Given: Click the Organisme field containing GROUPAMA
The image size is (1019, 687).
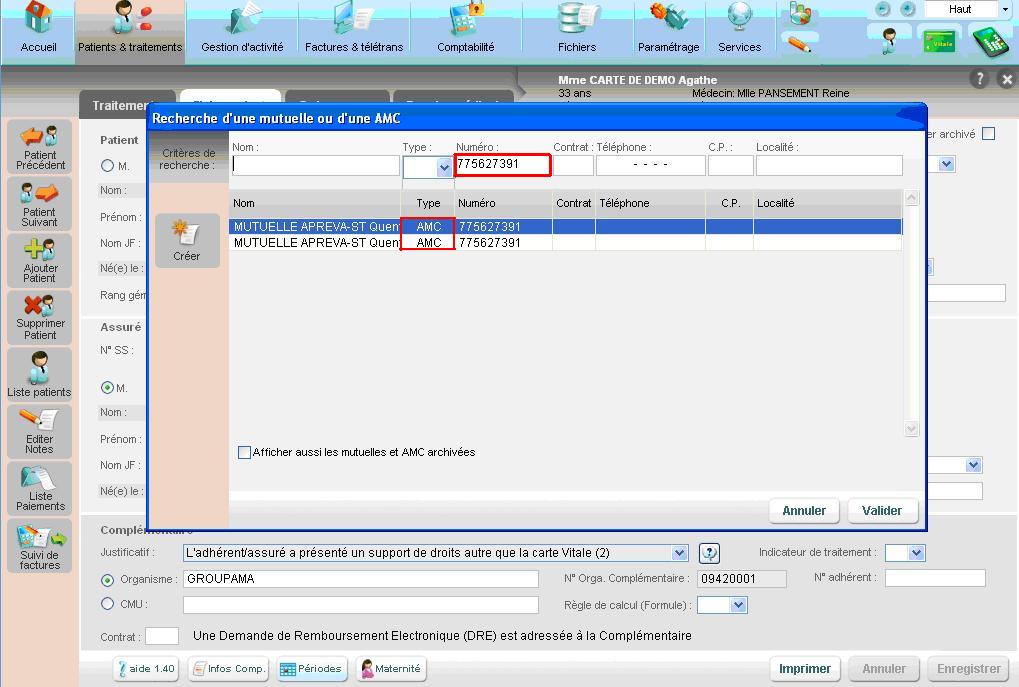Looking at the screenshot, I should (x=361, y=579).
